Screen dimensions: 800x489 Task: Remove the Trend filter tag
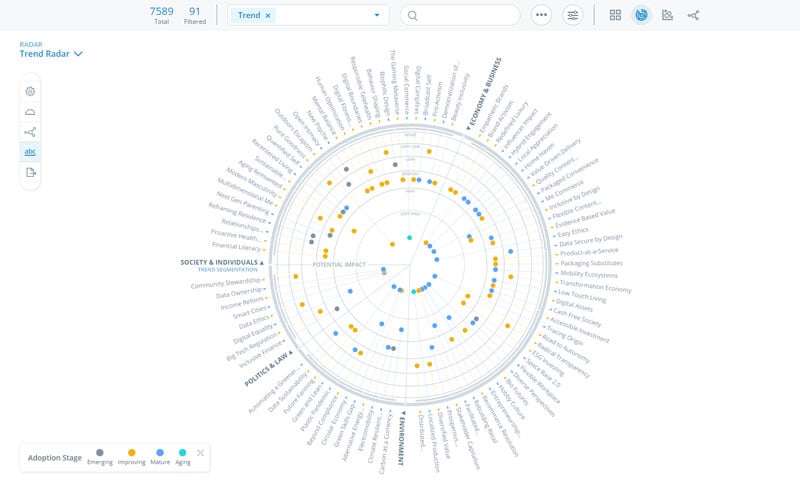click(268, 16)
